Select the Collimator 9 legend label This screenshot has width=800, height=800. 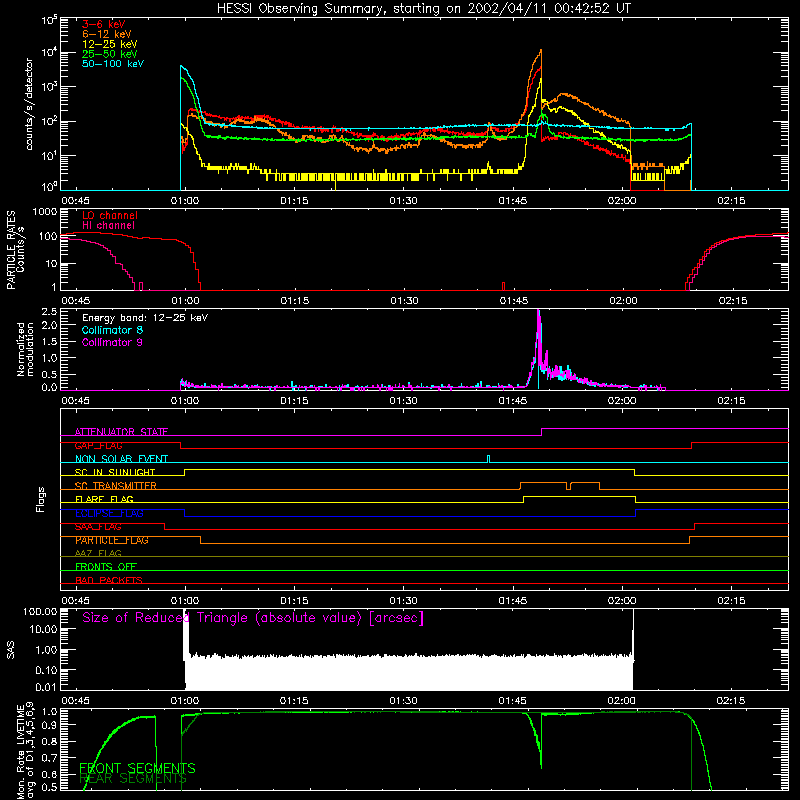point(112,342)
